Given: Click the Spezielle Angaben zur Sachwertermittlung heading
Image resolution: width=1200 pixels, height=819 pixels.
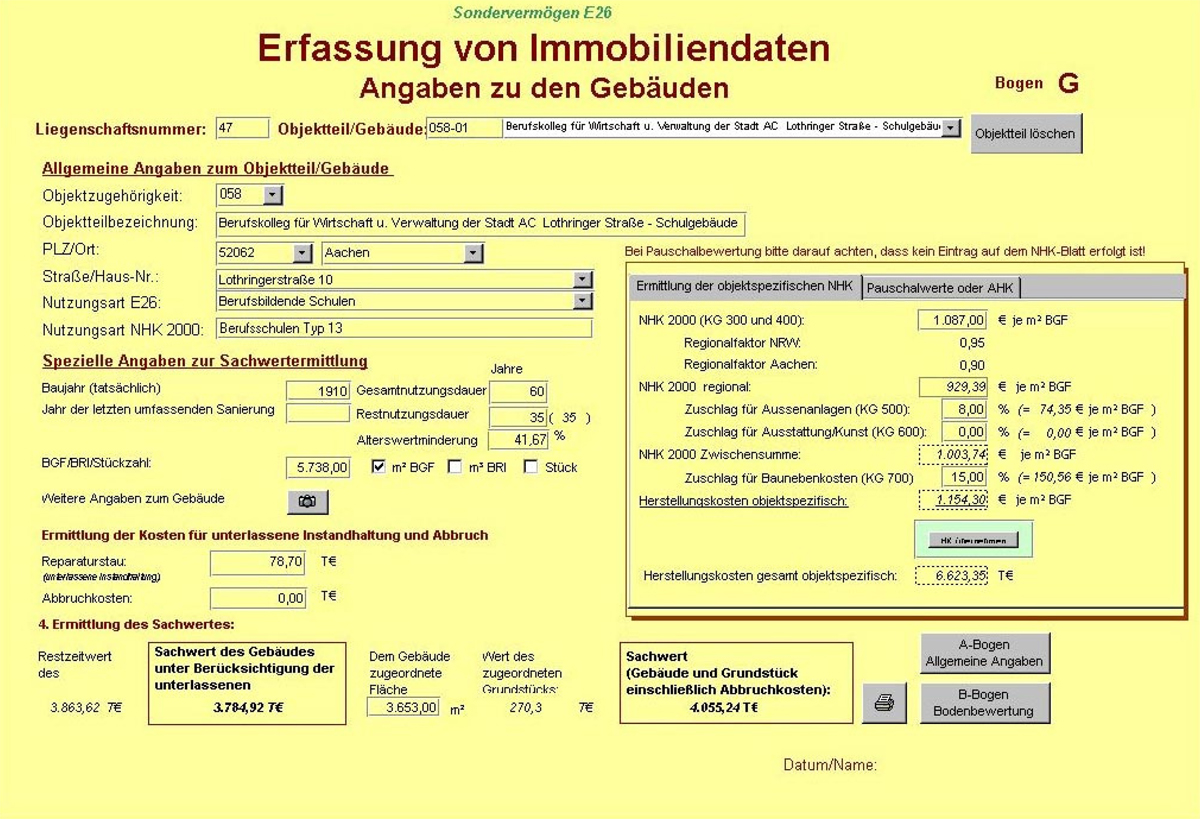Looking at the screenshot, I should (x=205, y=361).
